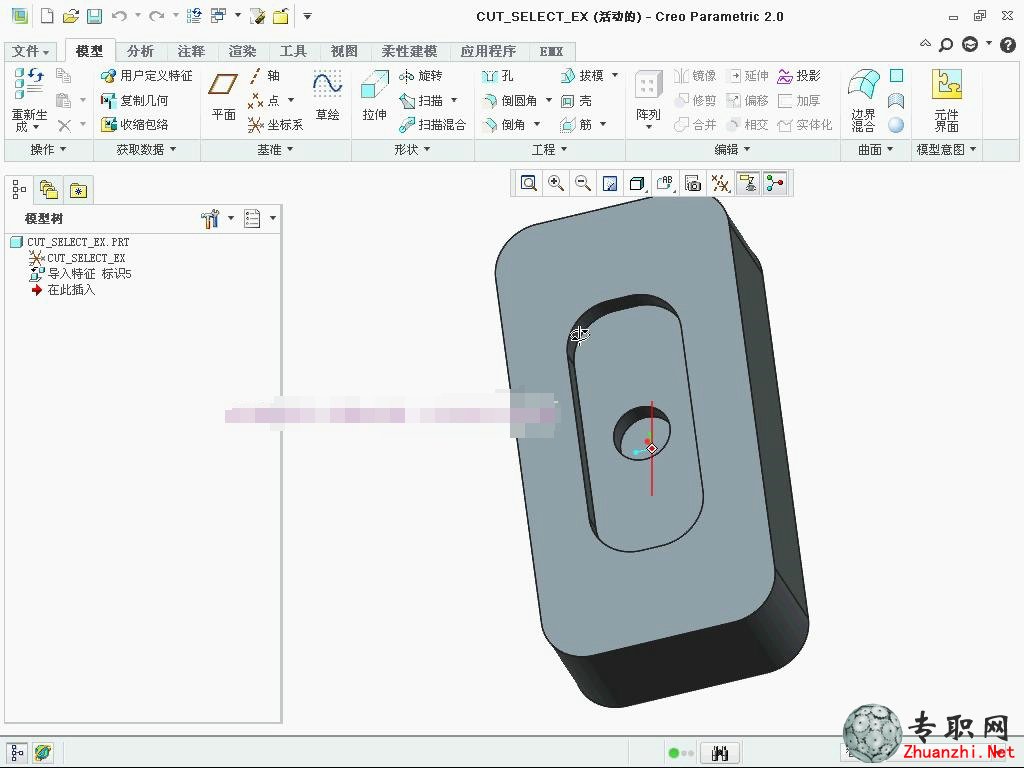
Task: Zoom out using the graphics toolbar
Action: click(583, 184)
